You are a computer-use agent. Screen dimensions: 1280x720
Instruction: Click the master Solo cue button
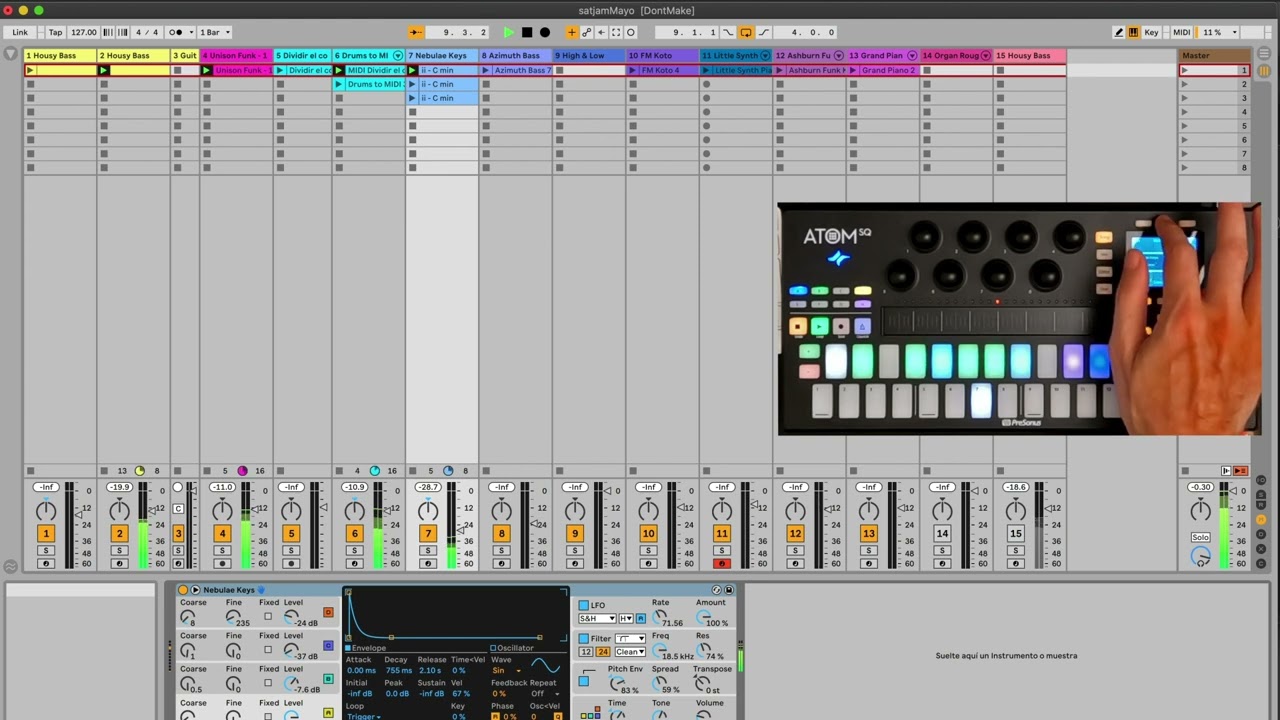tap(1200, 537)
